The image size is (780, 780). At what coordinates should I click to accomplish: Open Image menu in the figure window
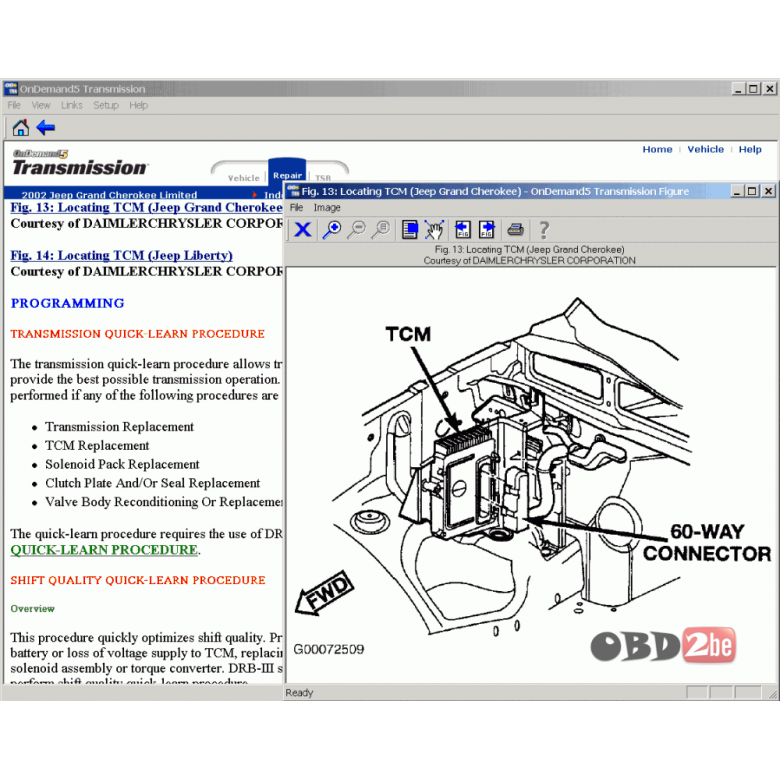pyautogui.click(x=327, y=207)
